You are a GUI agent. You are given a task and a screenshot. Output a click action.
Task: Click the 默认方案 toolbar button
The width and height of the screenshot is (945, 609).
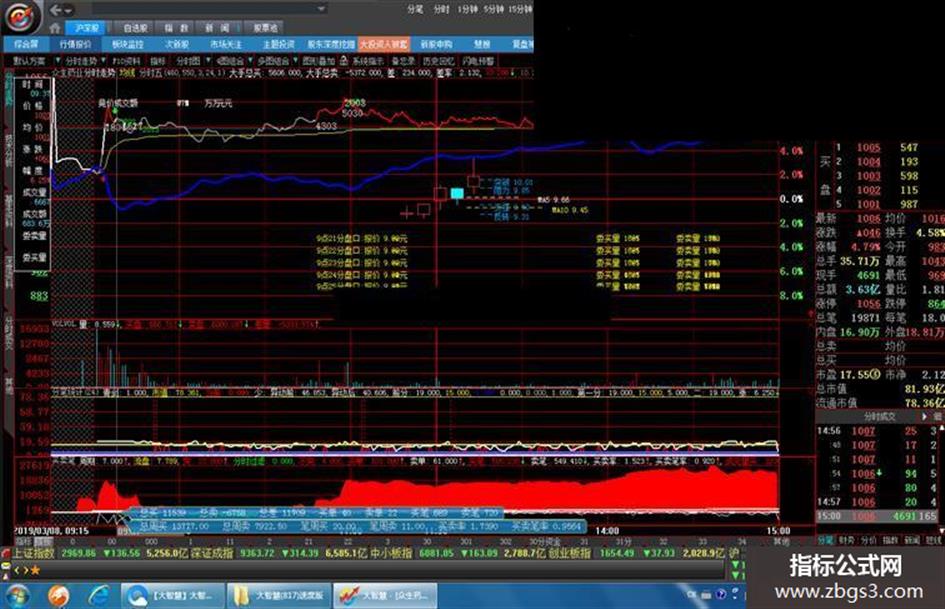[x=29, y=61]
